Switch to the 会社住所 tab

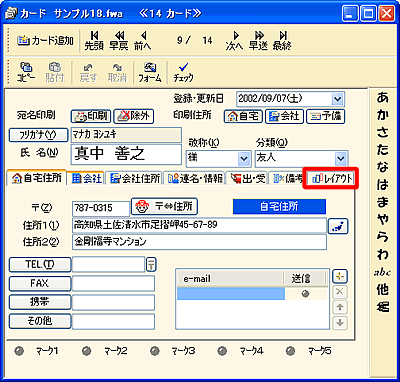coord(134,178)
